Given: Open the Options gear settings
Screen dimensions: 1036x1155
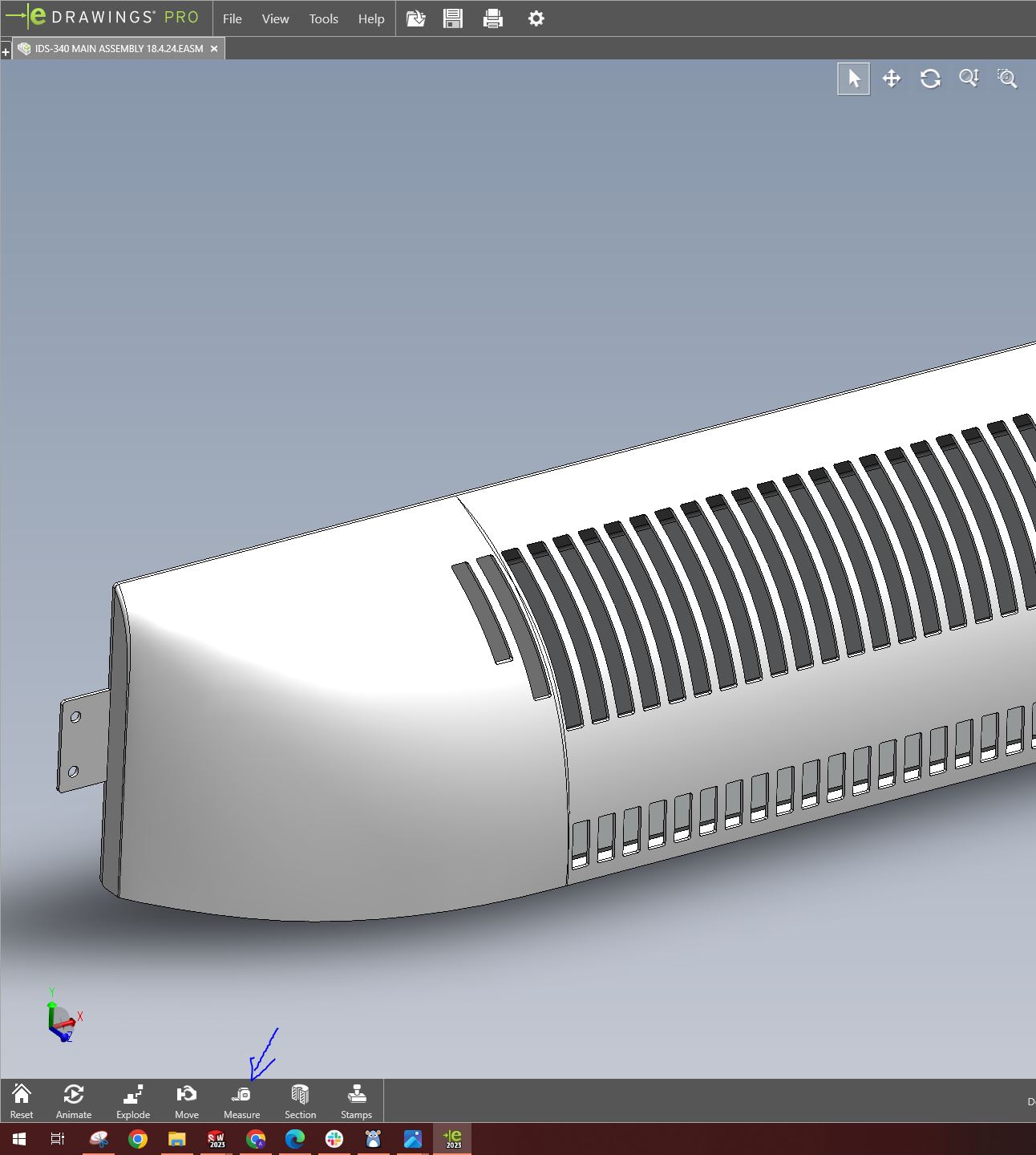Looking at the screenshot, I should point(536,18).
